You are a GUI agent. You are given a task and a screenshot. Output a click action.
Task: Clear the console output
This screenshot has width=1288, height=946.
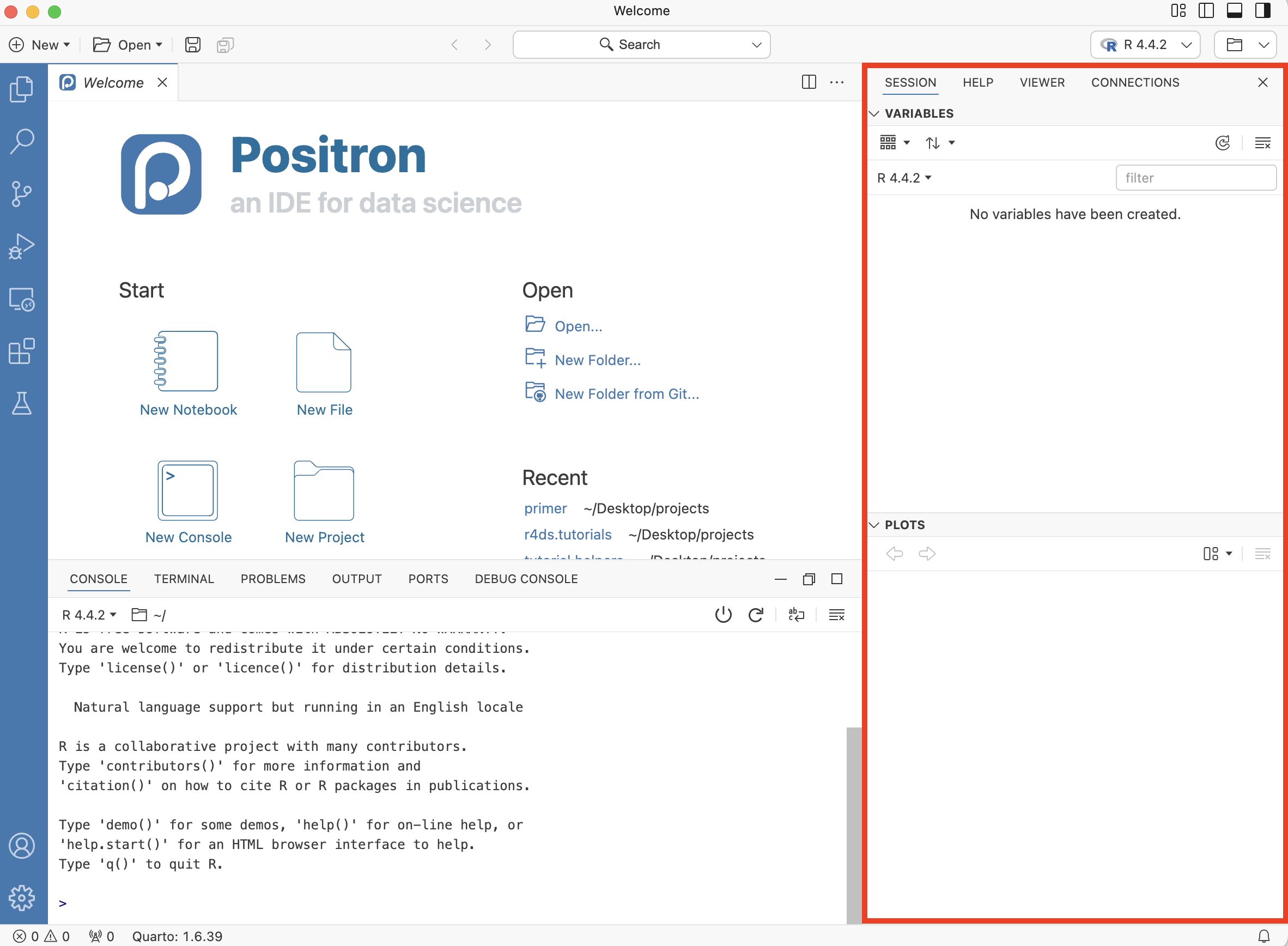tap(837, 615)
